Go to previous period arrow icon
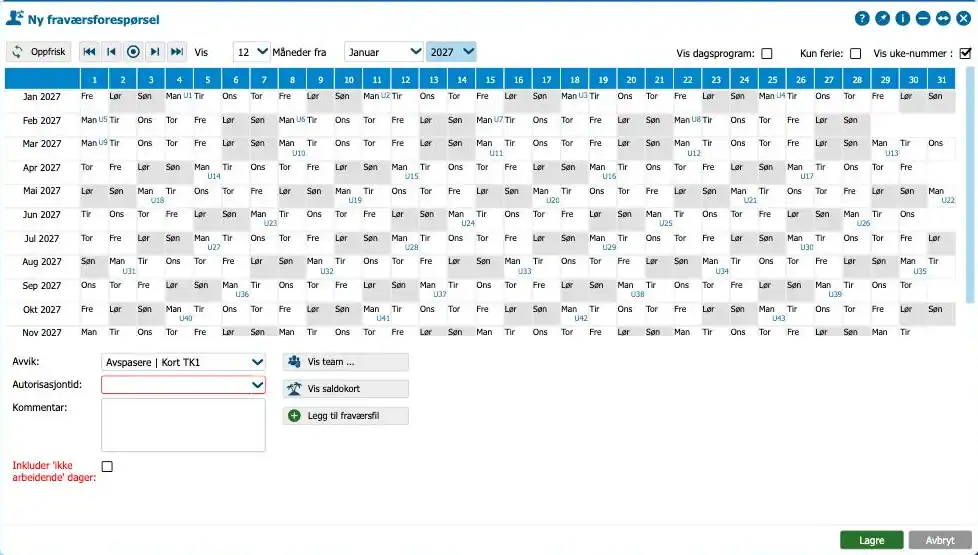Screen dimensions: 978x555 tap(111, 52)
